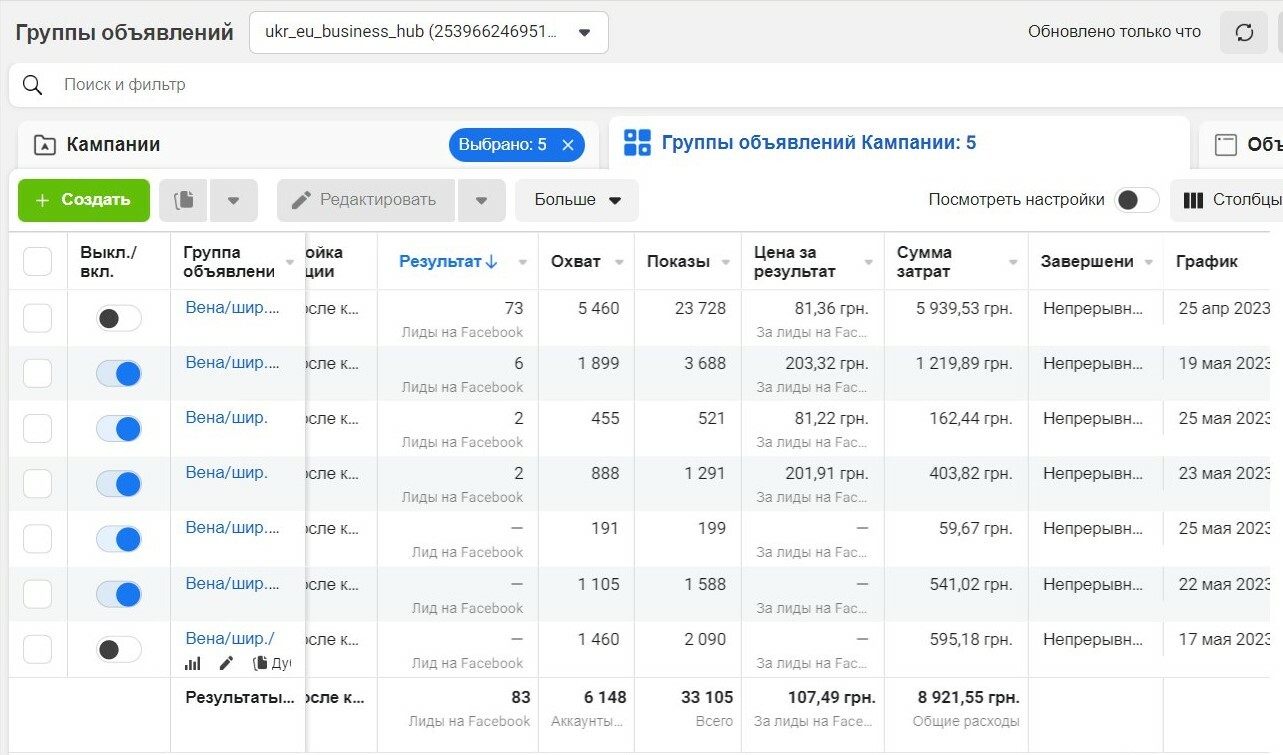Image resolution: width=1283 pixels, height=755 pixels.
Task: Open ukr_eu_business_hub account dropdown
Action: click(428, 32)
